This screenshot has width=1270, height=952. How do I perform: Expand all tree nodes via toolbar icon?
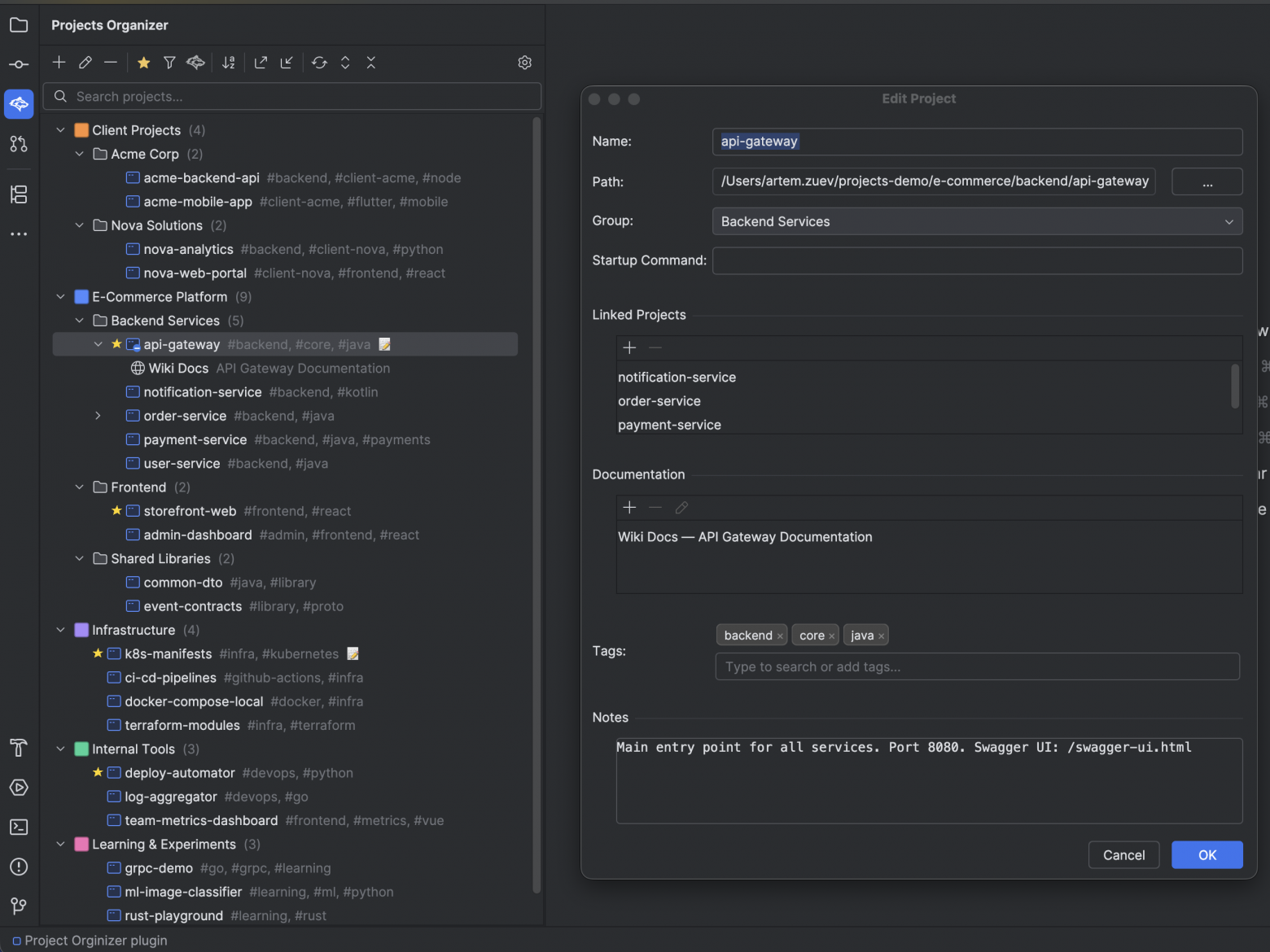(345, 63)
